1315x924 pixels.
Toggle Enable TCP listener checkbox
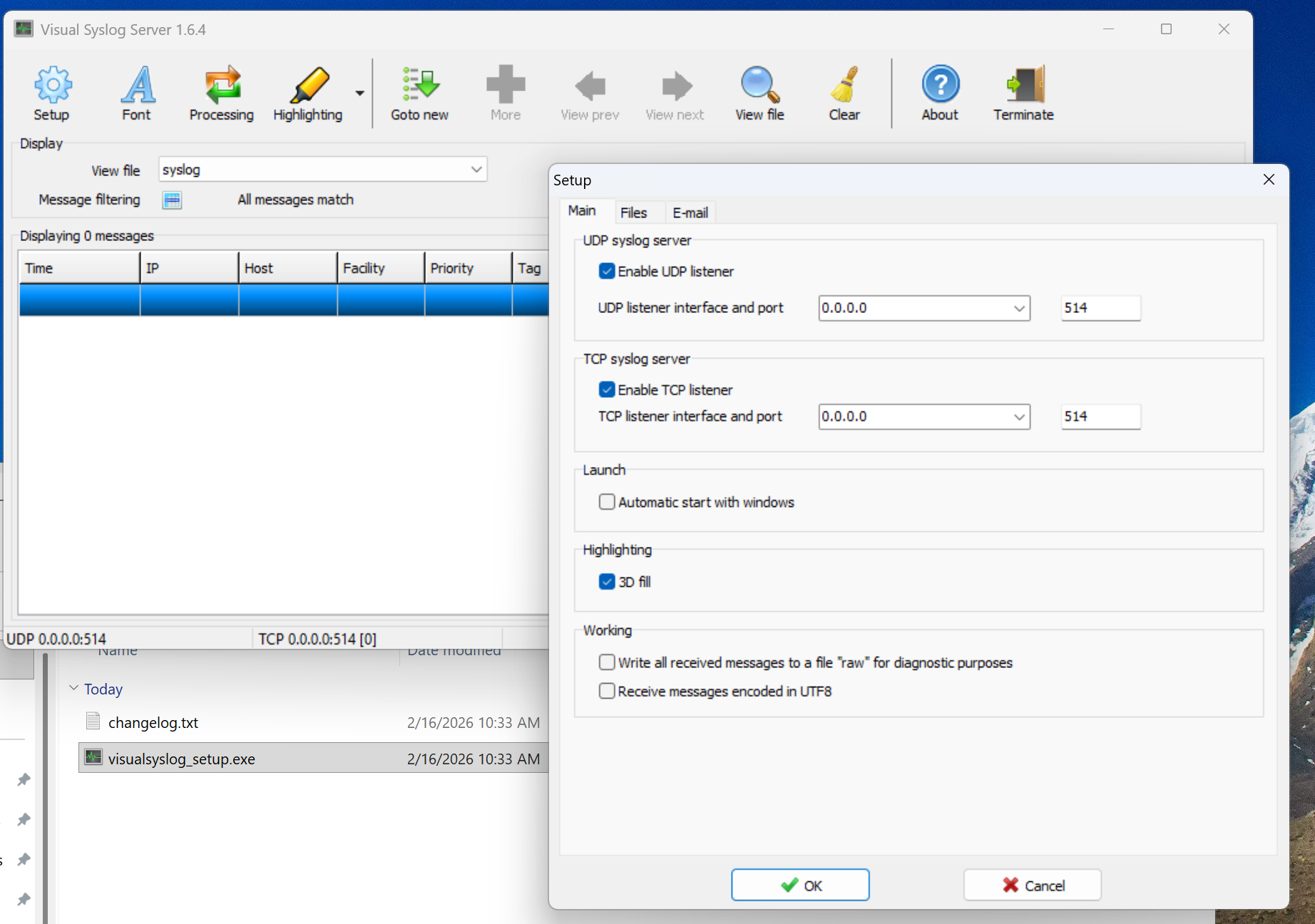click(x=607, y=389)
